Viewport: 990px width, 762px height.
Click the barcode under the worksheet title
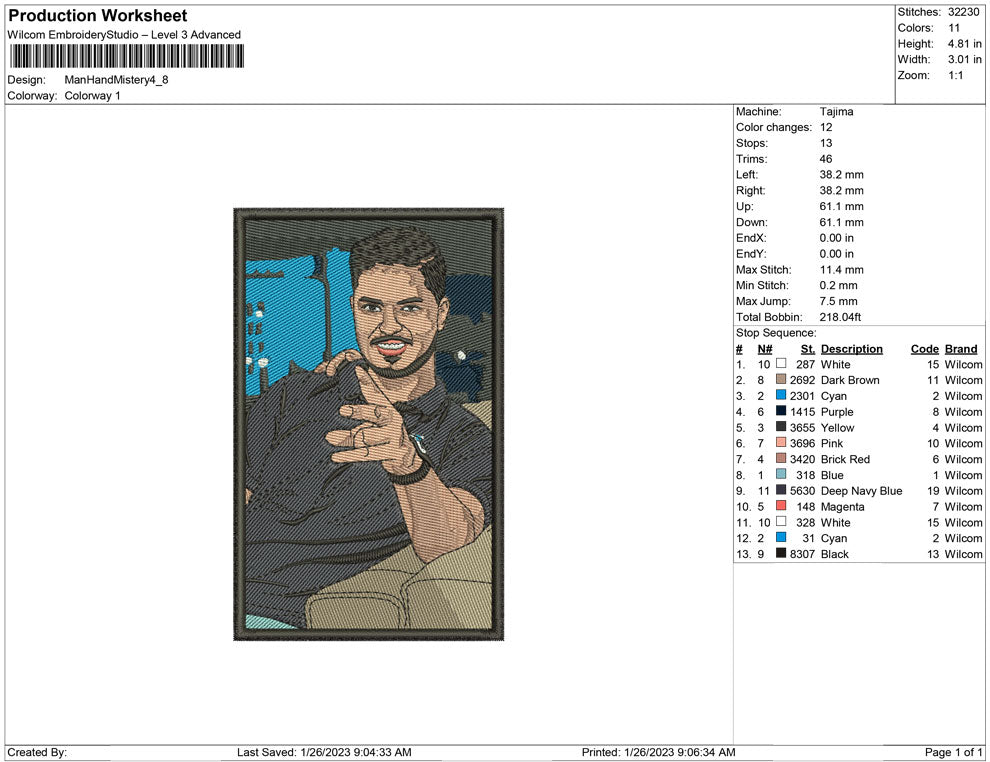point(126,56)
